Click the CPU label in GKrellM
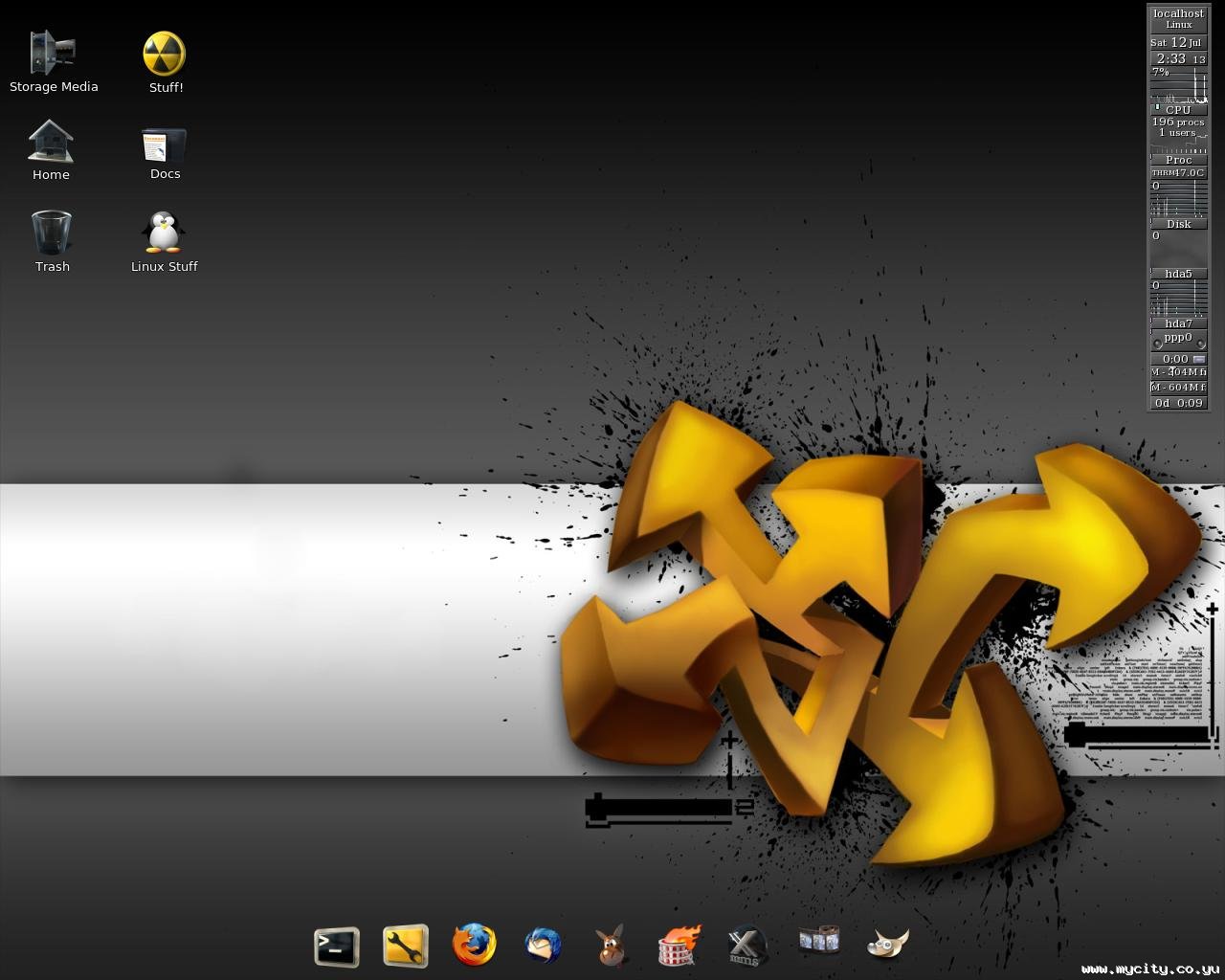This screenshot has width=1225, height=980. pos(1178,110)
